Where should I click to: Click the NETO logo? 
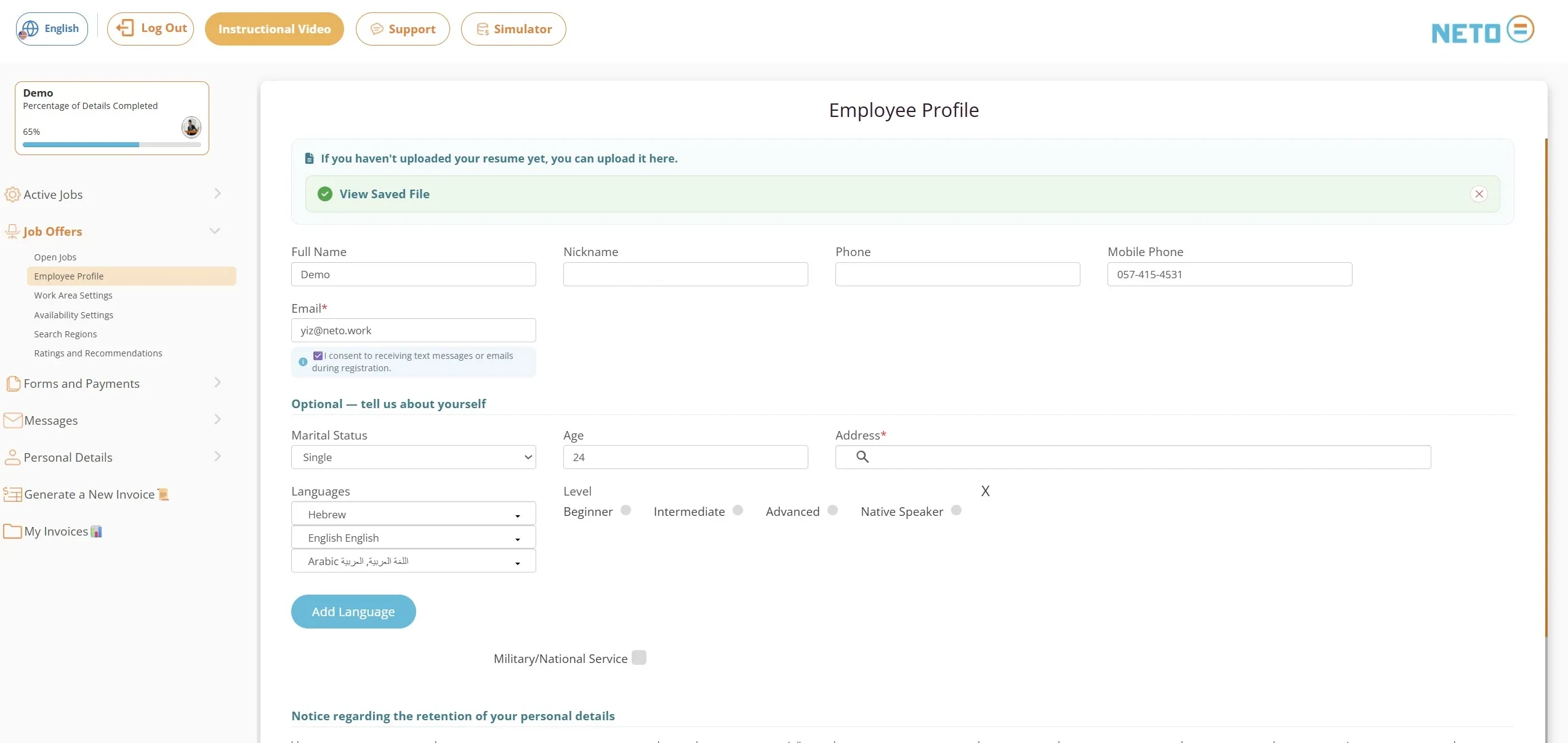(1482, 30)
